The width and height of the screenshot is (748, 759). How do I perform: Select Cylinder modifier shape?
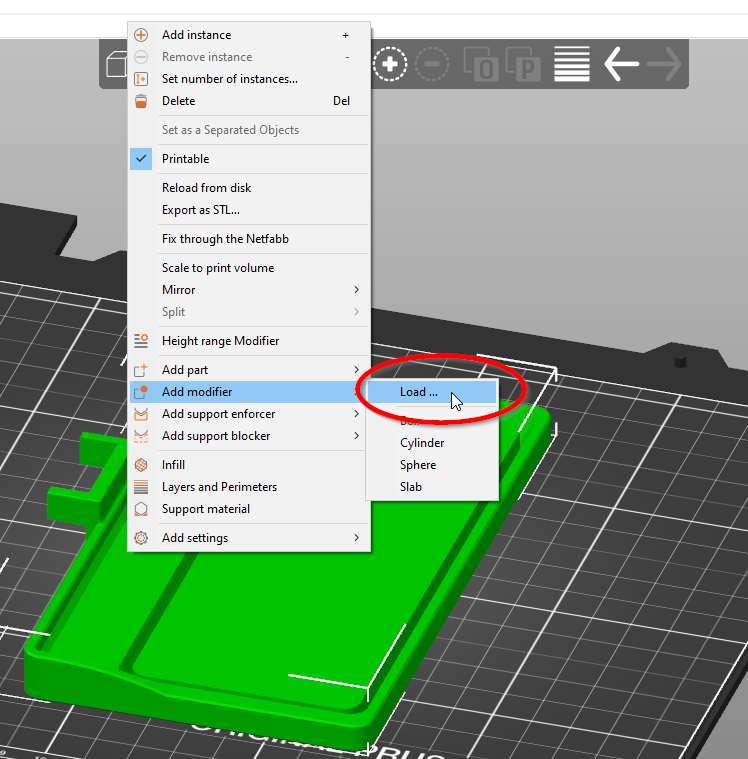[432, 443]
